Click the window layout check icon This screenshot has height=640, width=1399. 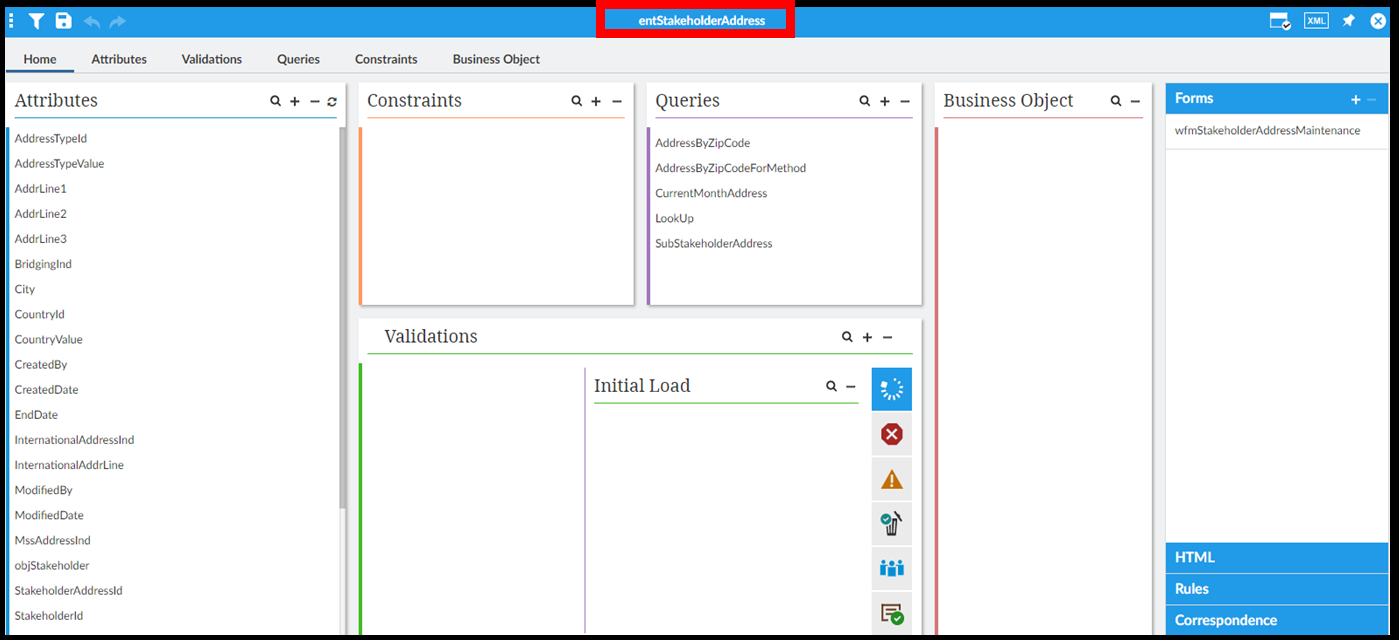pos(1280,21)
